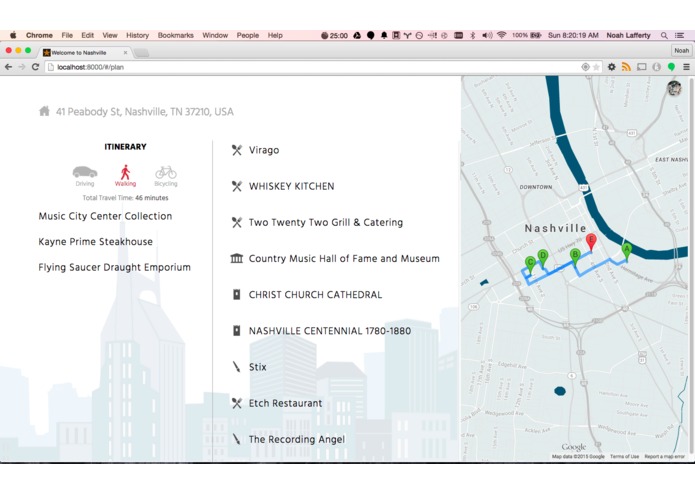Viewport: 695px width, 494px height.
Task: Click the 41 Peabody St address text
Action: pyautogui.click(x=144, y=112)
